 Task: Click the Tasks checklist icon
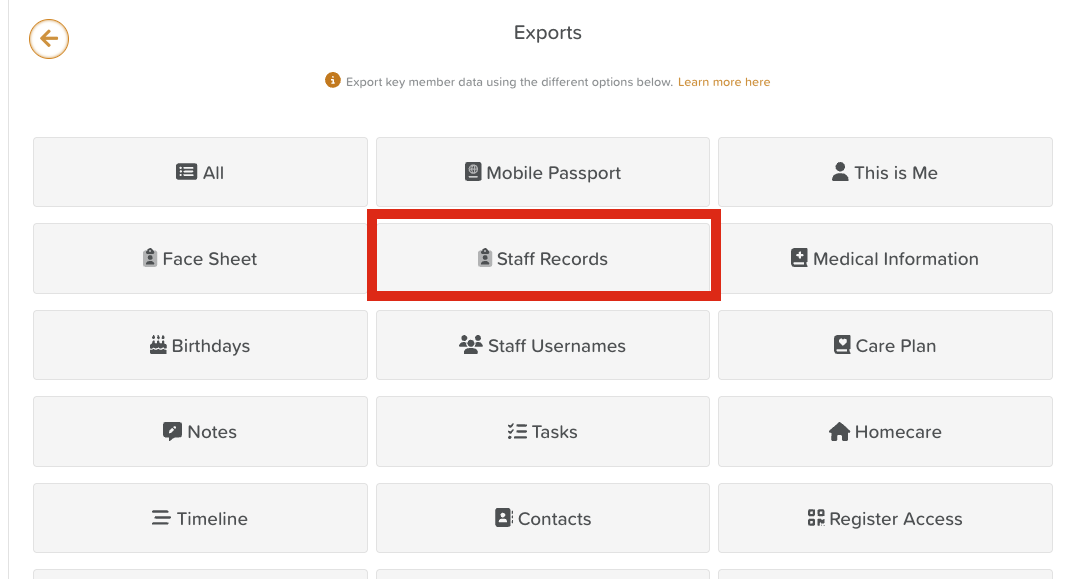coord(517,432)
